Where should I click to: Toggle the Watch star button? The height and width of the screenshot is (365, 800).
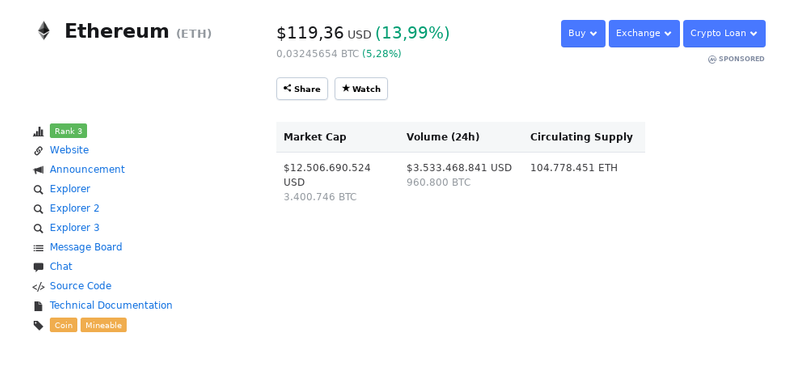pyautogui.click(x=361, y=89)
